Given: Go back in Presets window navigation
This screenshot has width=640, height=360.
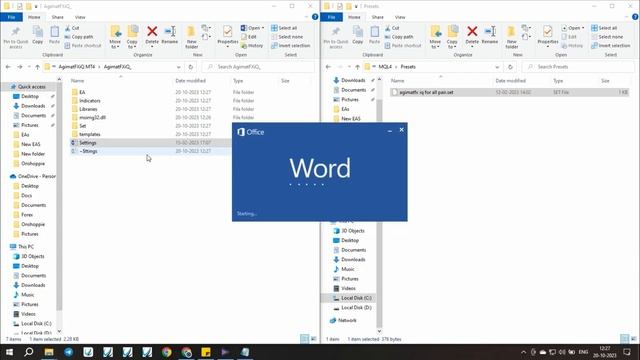Looking at the screenshot, I should coord(328,67).
